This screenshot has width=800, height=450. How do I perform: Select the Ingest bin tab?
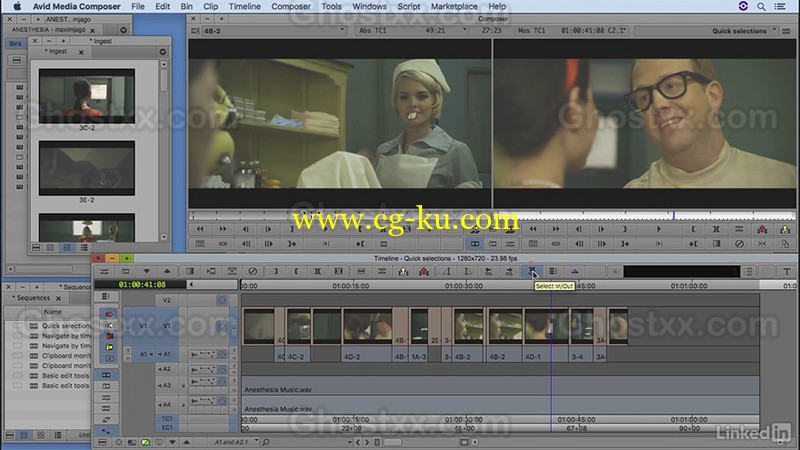tap(58, 52)
